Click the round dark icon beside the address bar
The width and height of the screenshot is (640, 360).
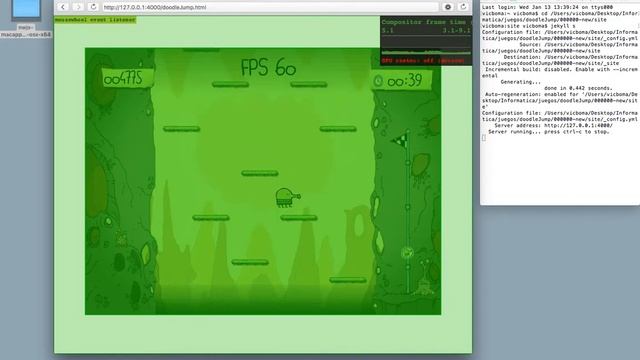448,7
